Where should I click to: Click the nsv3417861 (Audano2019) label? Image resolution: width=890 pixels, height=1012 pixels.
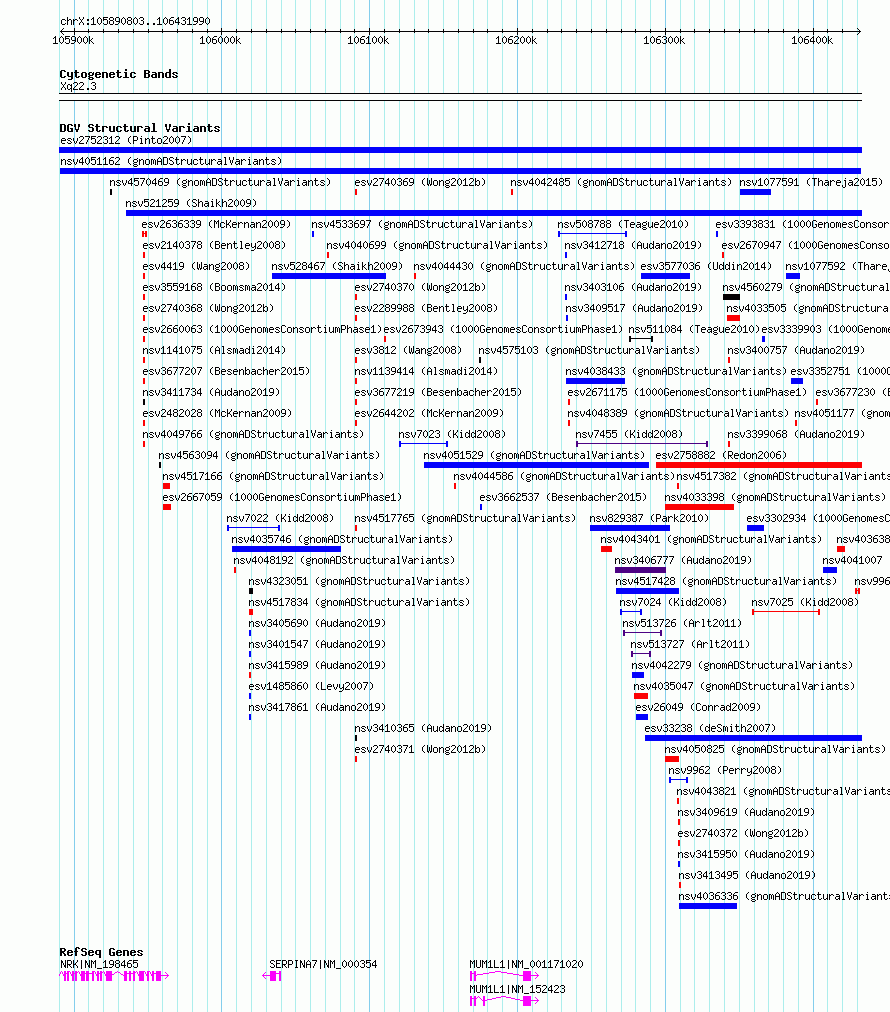pyautogui.click(x=317, y=707)
